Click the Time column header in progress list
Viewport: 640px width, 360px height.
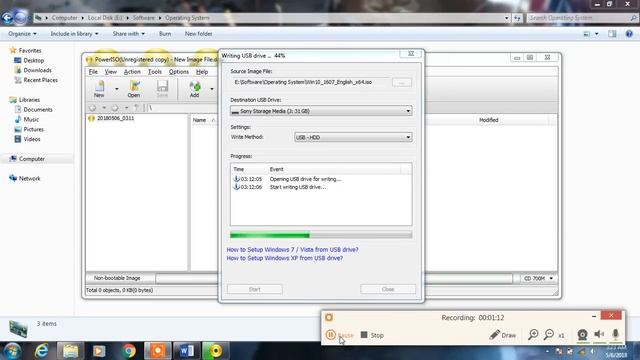(x=249, y=169)
